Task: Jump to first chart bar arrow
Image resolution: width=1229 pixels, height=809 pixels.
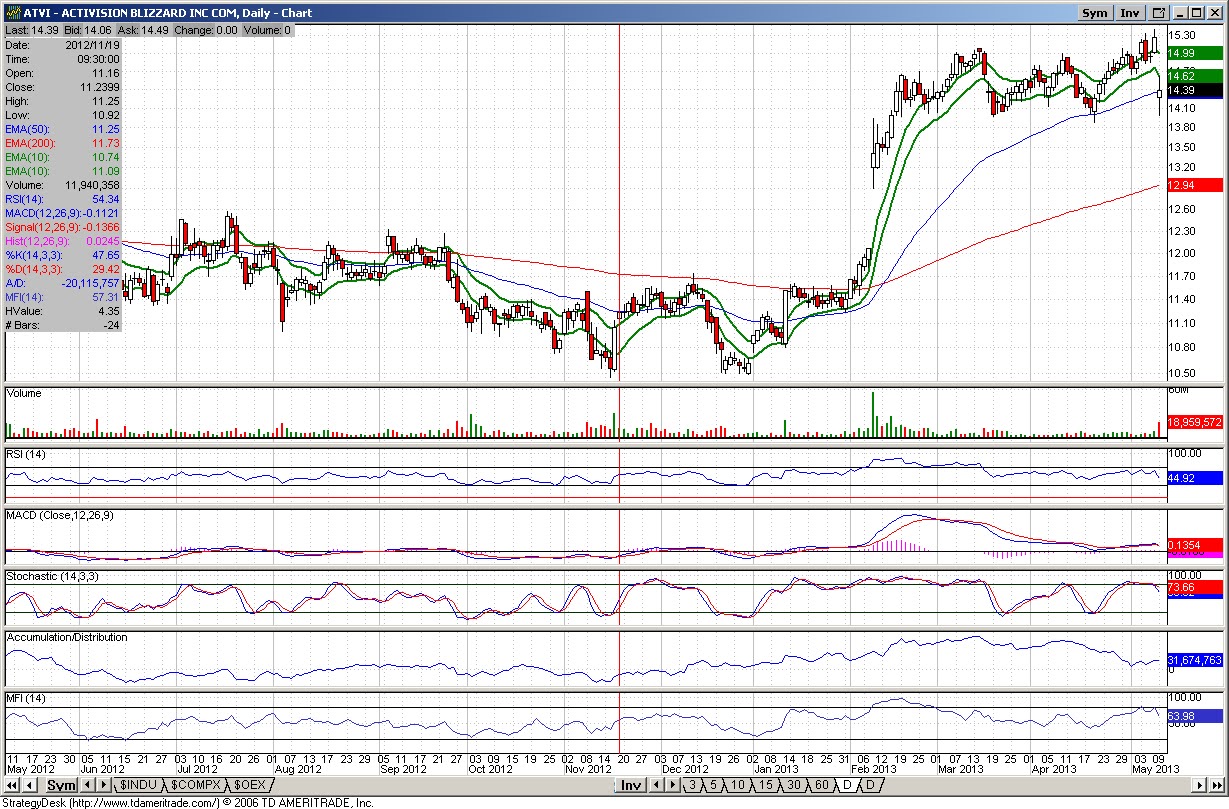Action: tap(12, 785)
